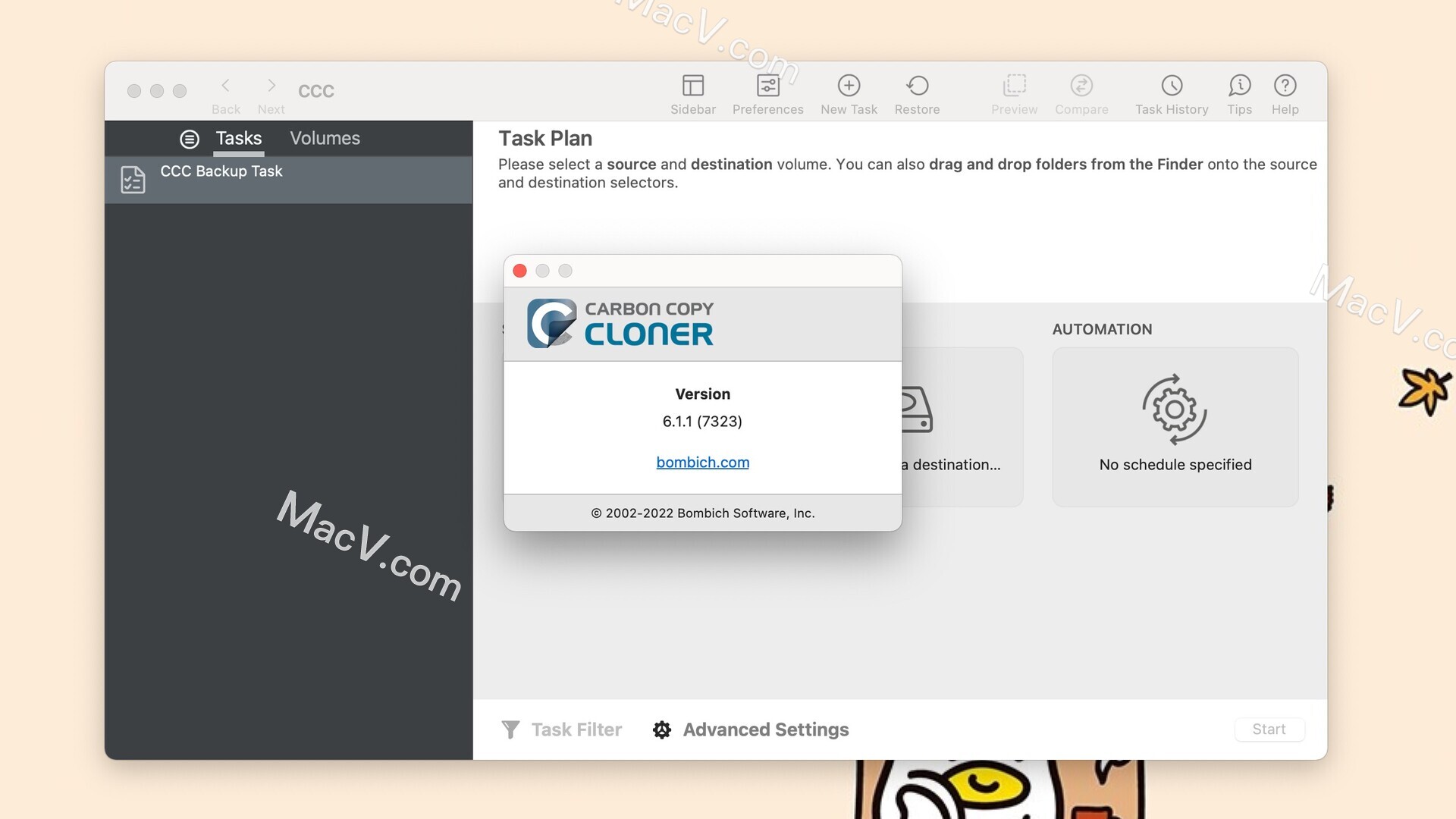
Task: Open CCC Help
Action: [1285, 91]
